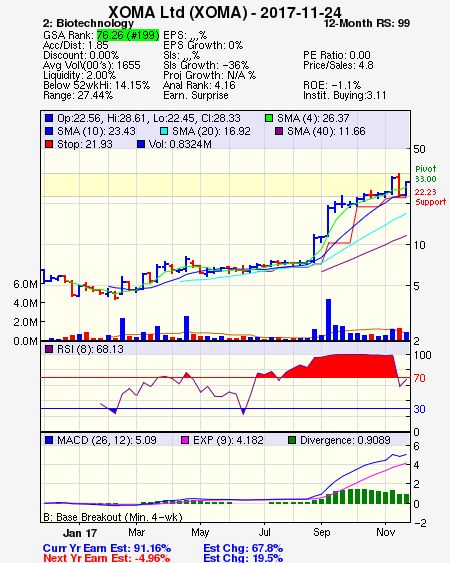This screenshot has width=450, height=563.
Task: Click the 6.0M volume axis label
Action: (x=25, y=284)
